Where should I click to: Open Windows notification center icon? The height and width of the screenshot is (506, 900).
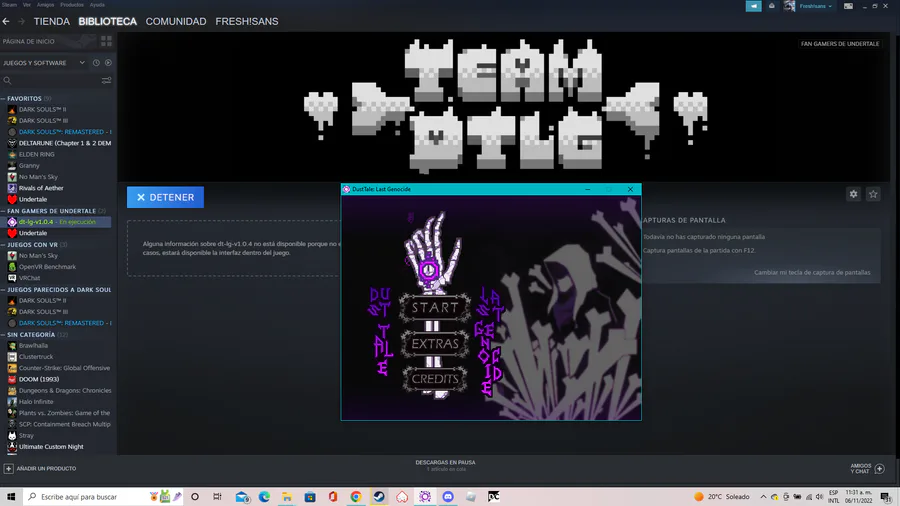point(886,497)
